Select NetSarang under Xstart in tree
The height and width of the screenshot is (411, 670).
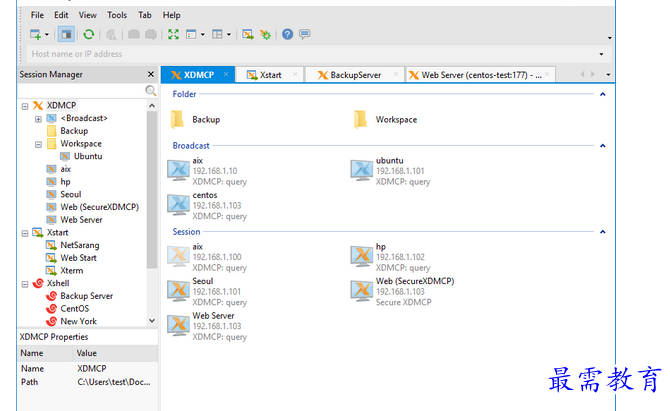coord(79,245)
